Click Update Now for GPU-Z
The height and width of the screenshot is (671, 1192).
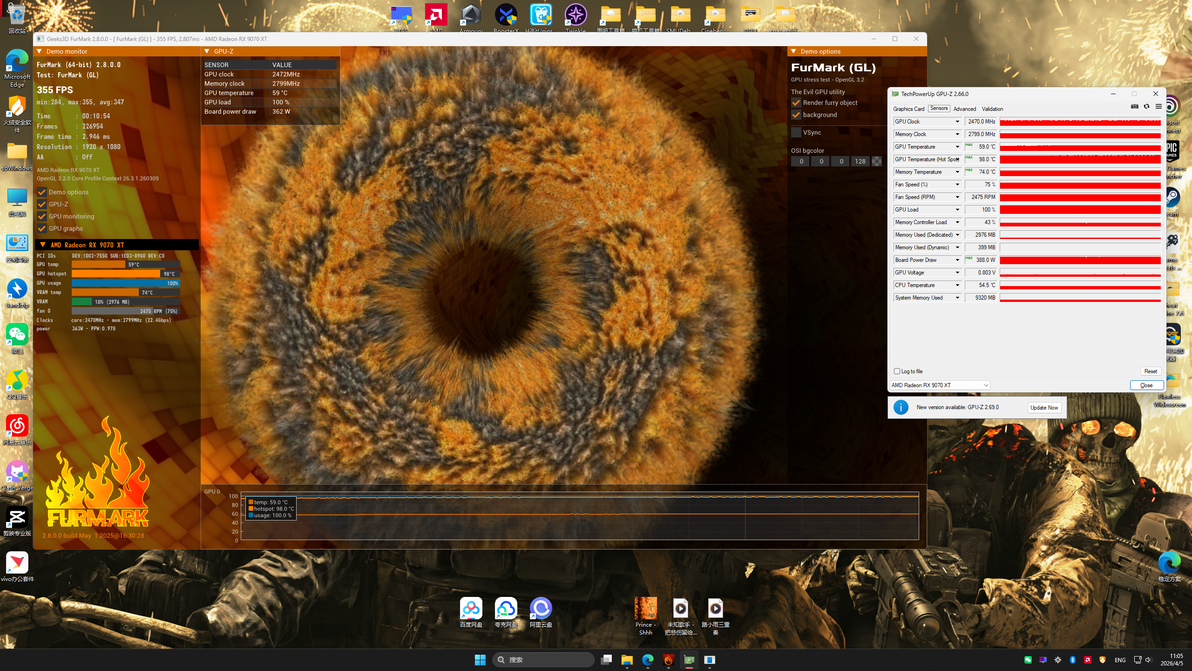pyautogui.click(x=1044, y=407)
